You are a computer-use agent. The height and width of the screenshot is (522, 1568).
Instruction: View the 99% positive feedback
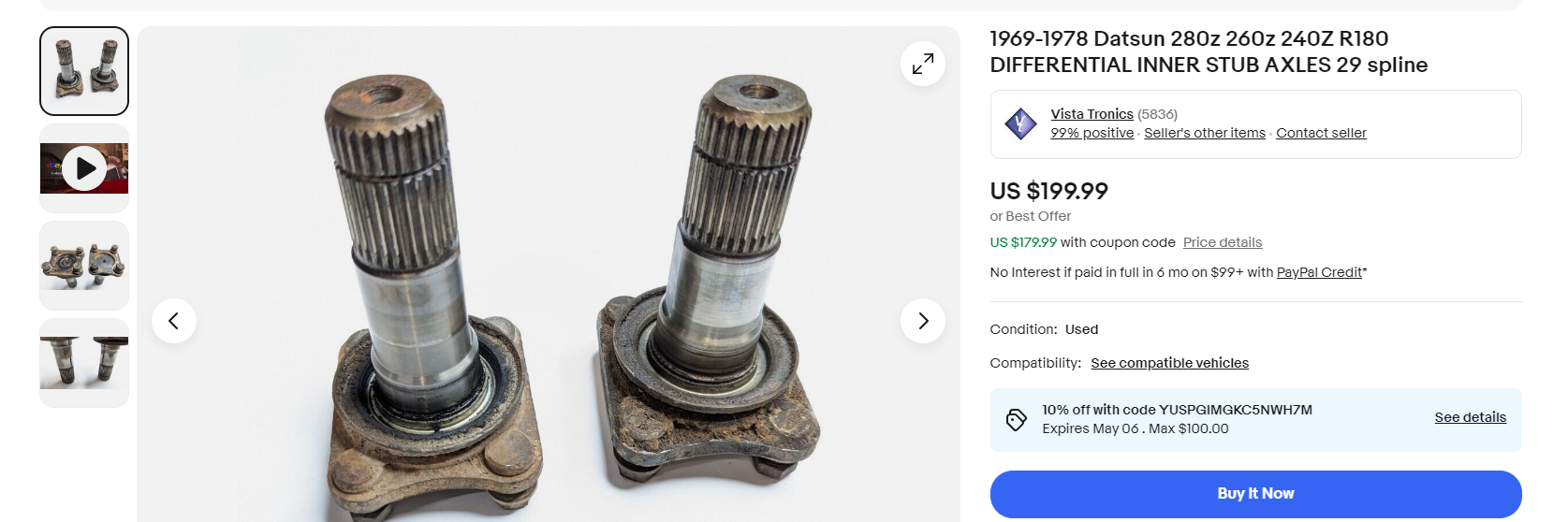1092,133
